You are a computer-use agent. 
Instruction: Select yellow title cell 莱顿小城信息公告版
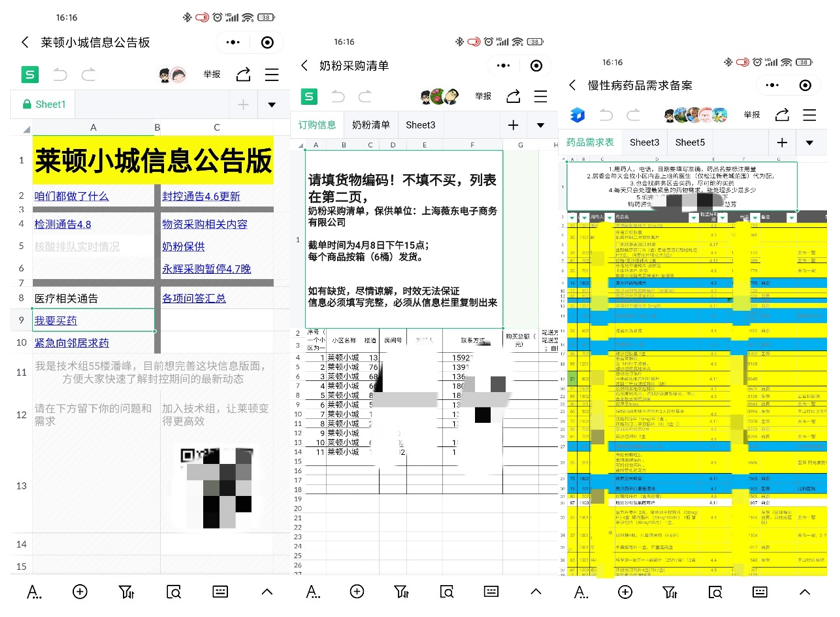153,161
